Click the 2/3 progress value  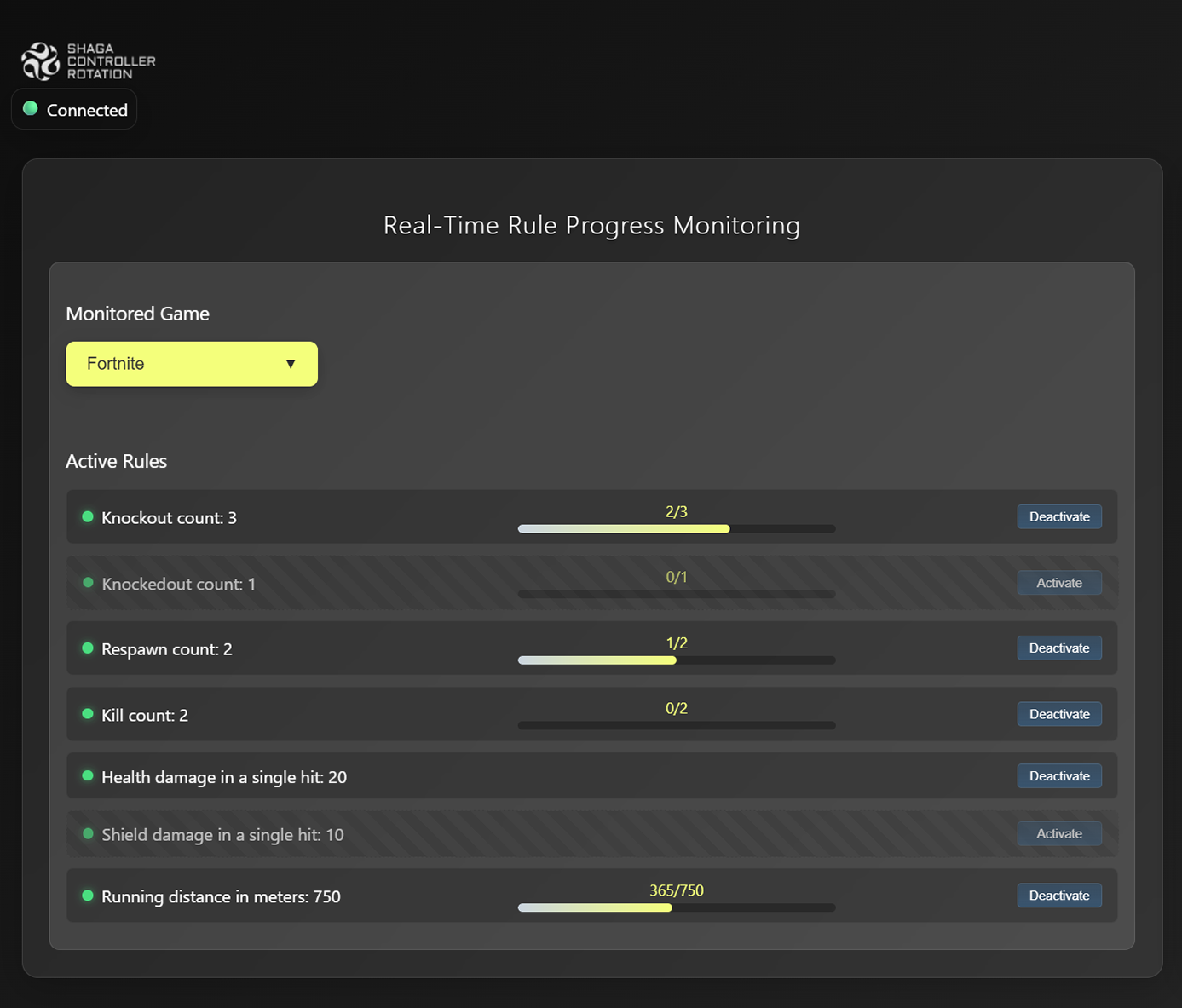(x=677, y=511)
